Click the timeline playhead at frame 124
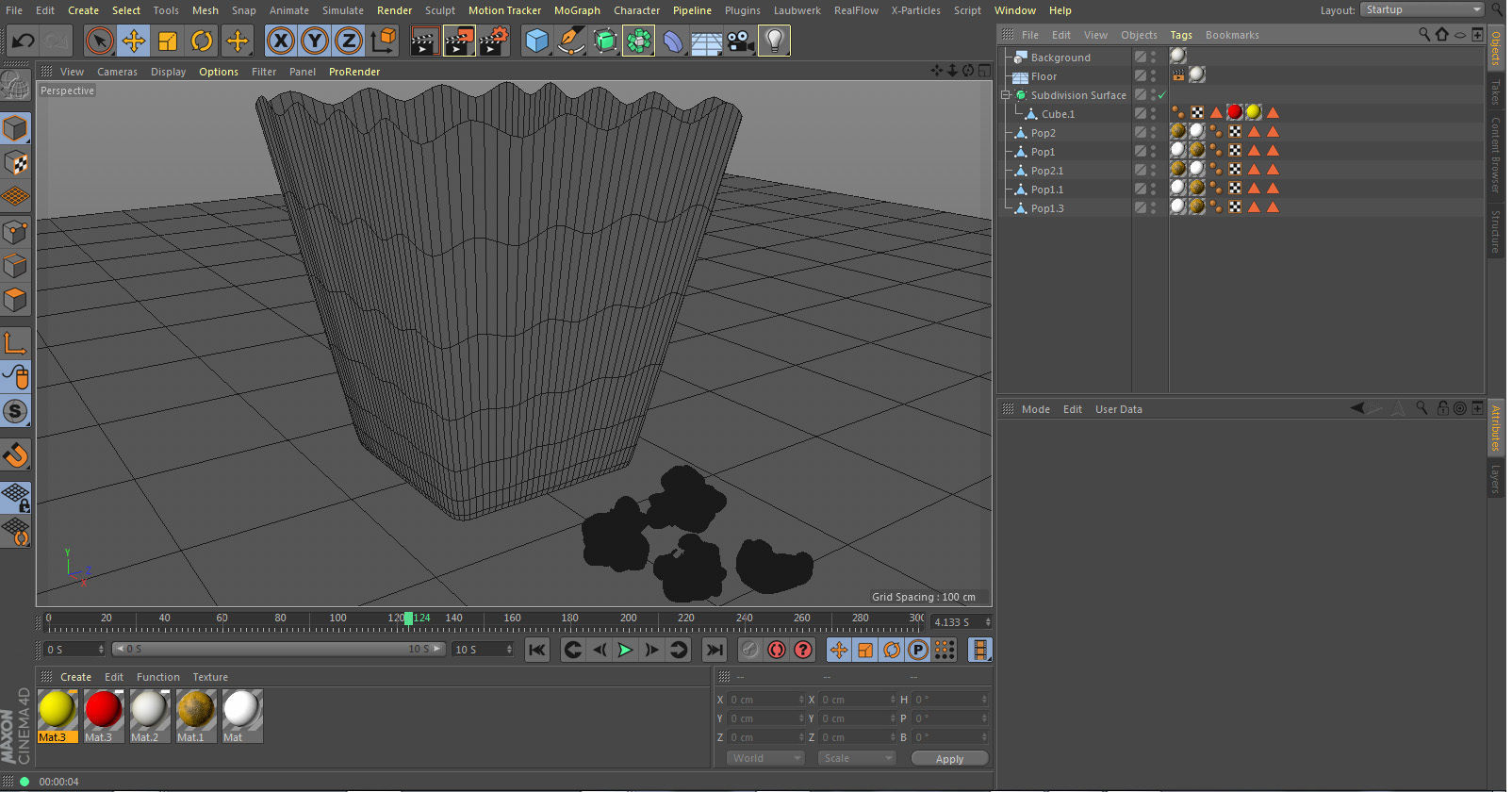This screenshot has height=792, width=1512. click(408, 619)
